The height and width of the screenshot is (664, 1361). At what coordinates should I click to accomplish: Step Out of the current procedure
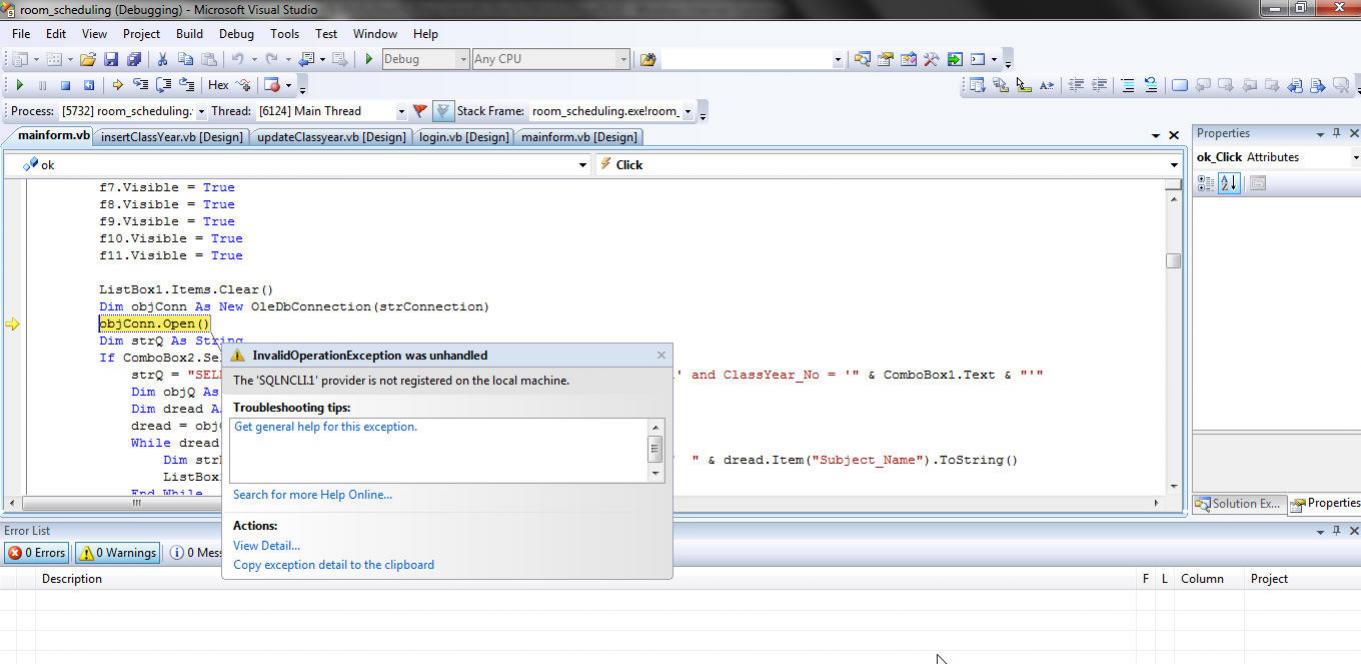click(186, 85)
